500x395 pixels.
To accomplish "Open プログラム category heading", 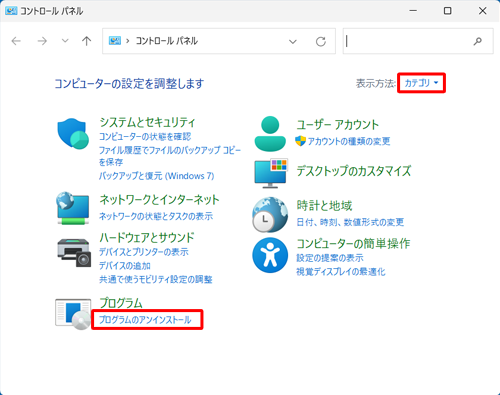I will [x=121, y=303].
